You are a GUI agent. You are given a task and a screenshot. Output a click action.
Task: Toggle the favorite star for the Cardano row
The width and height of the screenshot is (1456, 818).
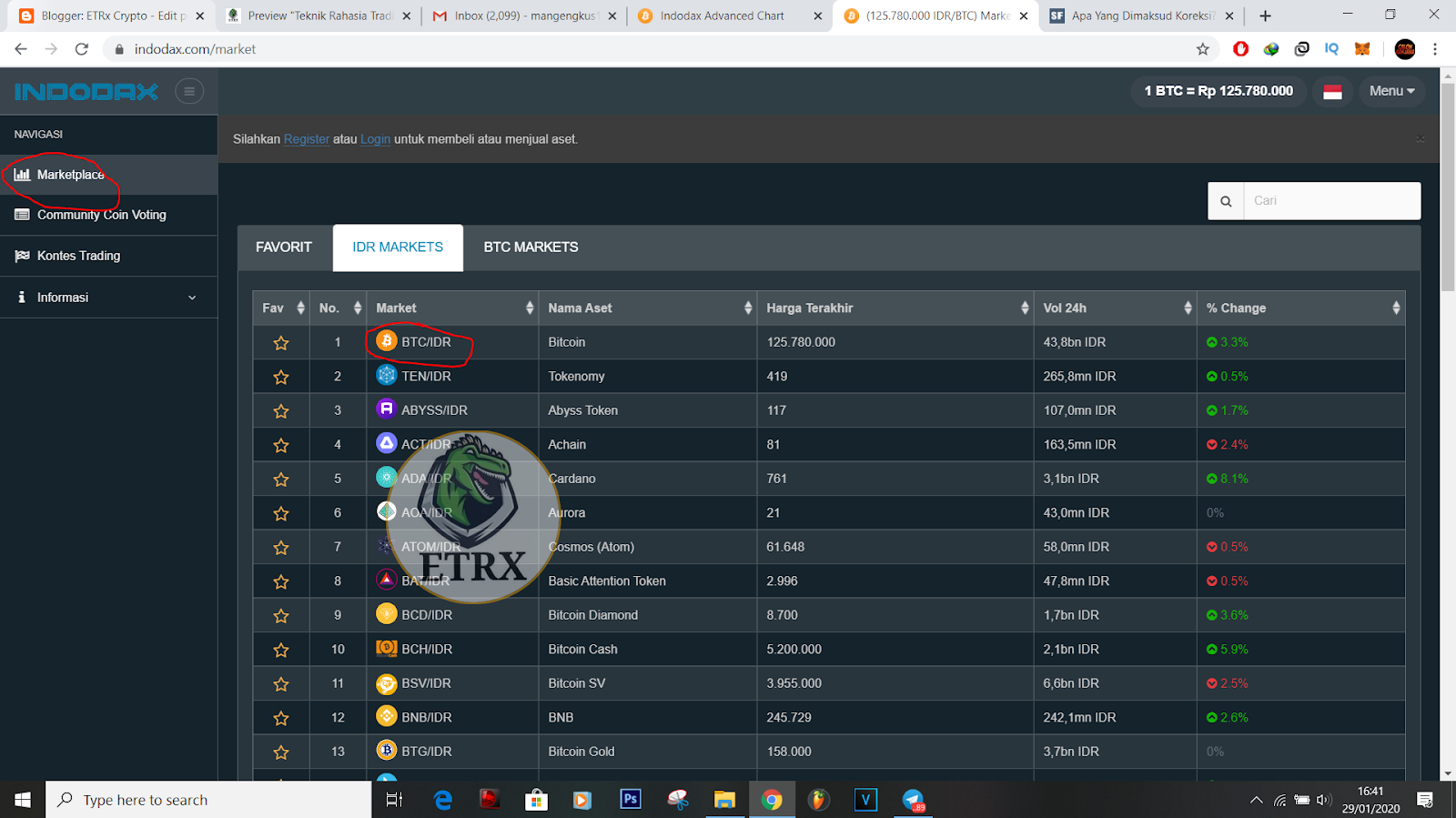click(x=281, y=480)
